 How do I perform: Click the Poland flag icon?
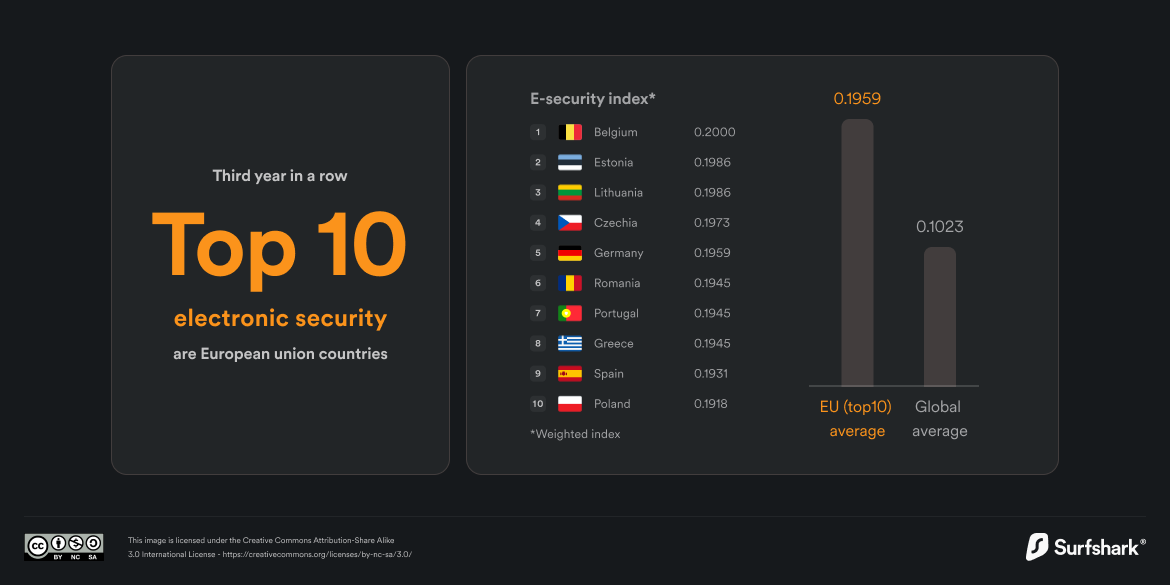point(570,404)
